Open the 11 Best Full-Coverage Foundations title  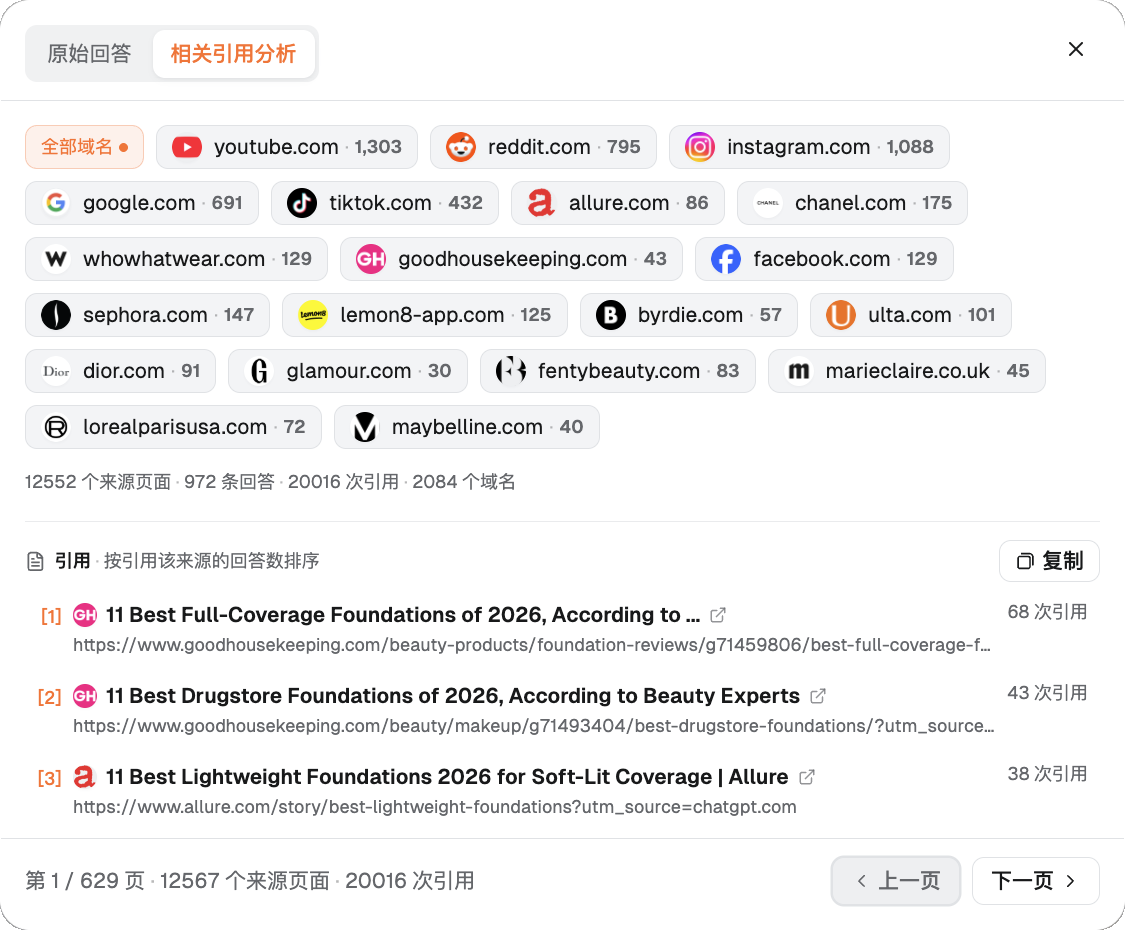[x=403, y=615]
